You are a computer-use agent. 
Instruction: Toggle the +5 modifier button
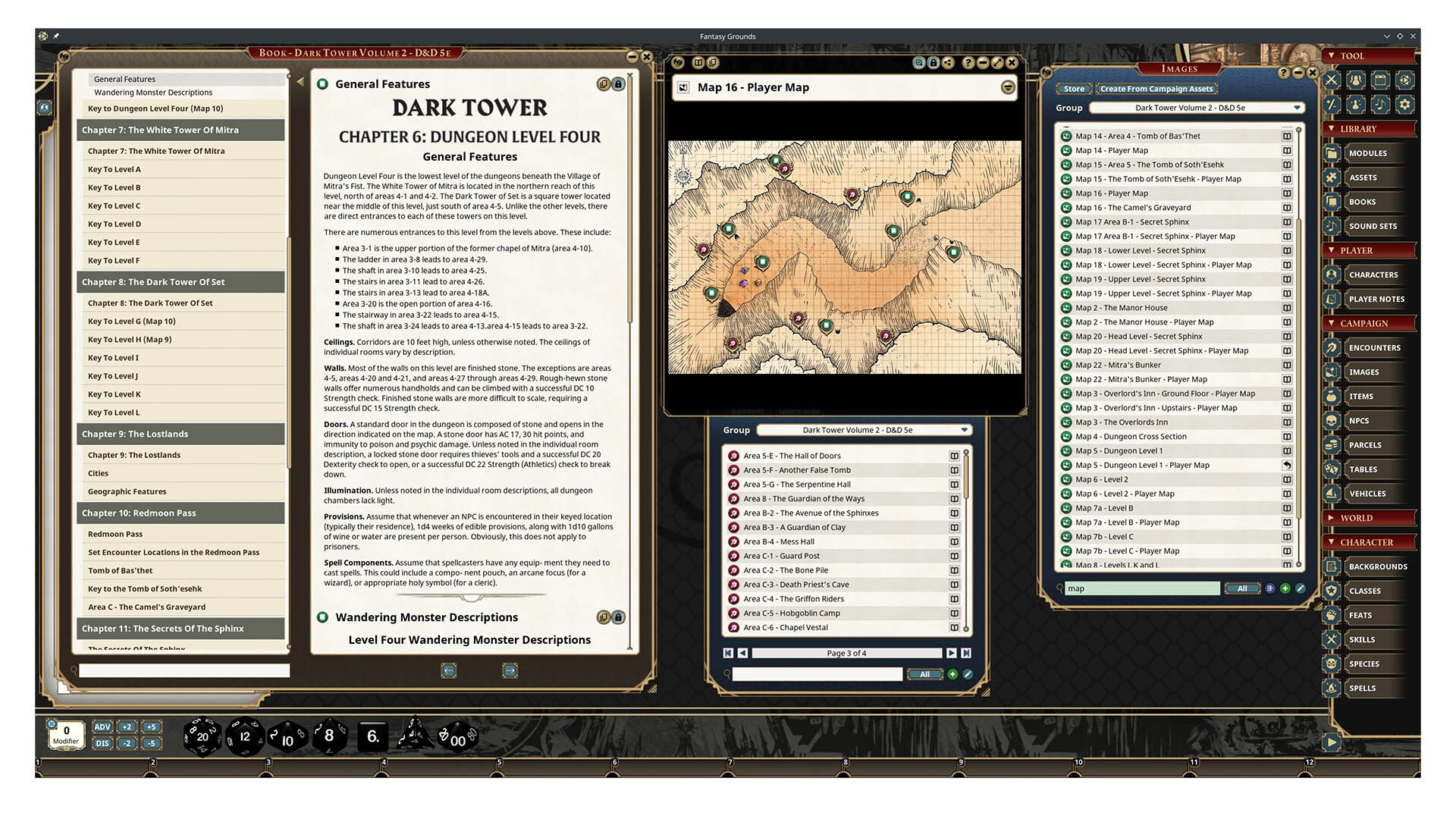[x=151, y=726]
